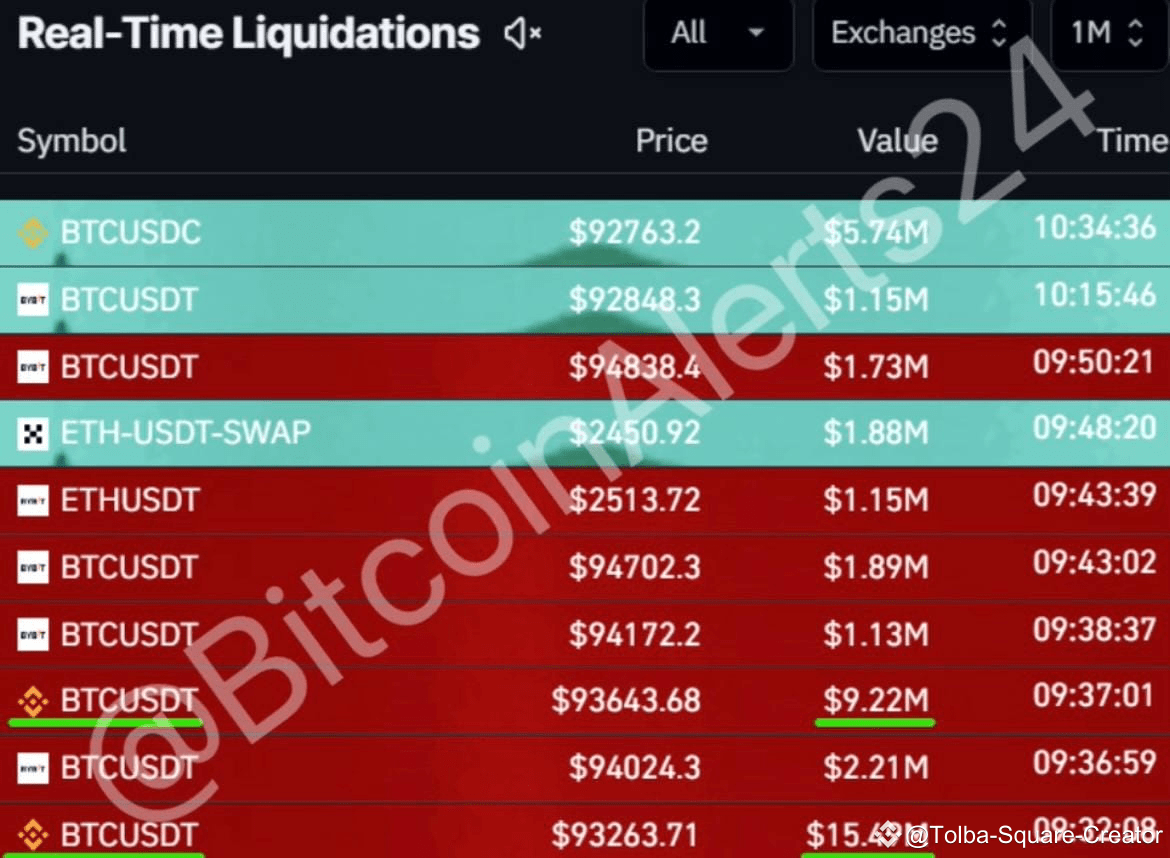The height and width of the screenshot is (858, 1170).
Task: Click the Binance icon next to BTCUSDC
Action: tap(33, 232)
